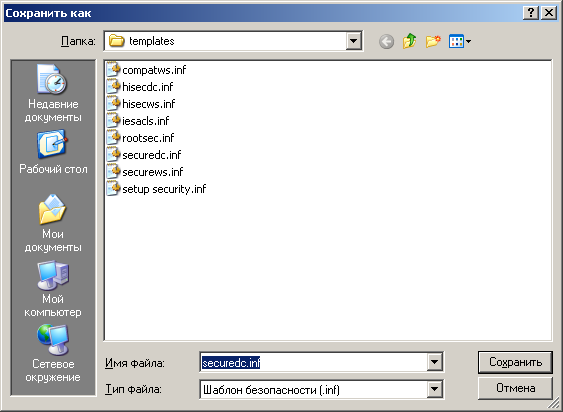This screenshot has width=563, height=412.
Task: Click the securedc.inf name in file list
Action: click(152, 155)
